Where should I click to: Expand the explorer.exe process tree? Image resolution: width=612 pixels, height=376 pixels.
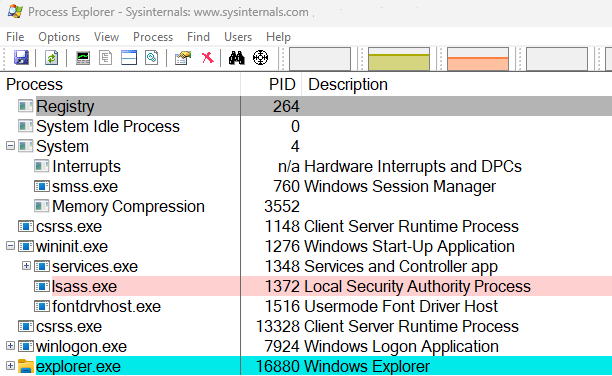(x=11, y=366)
